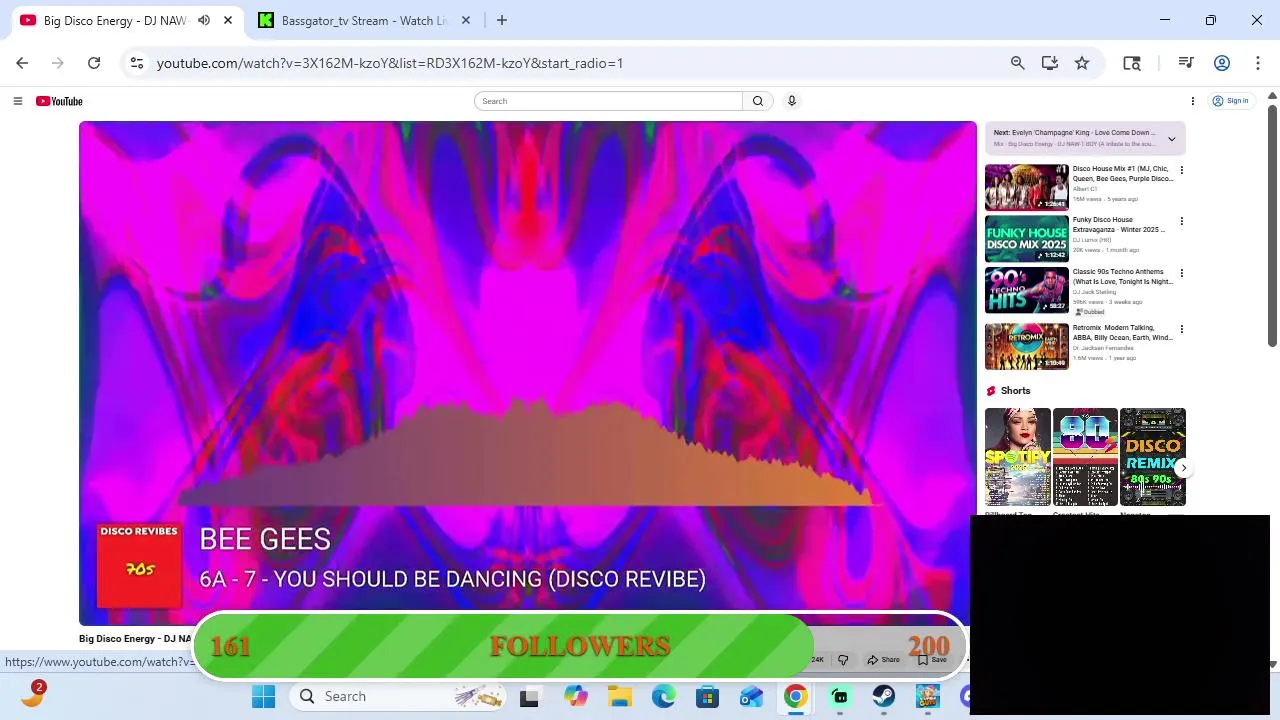The height and width of the screenshot is (720, 1280).
Task: Mute the Big Disco Energy tab audio icon
Action: [x=204, y=20]
